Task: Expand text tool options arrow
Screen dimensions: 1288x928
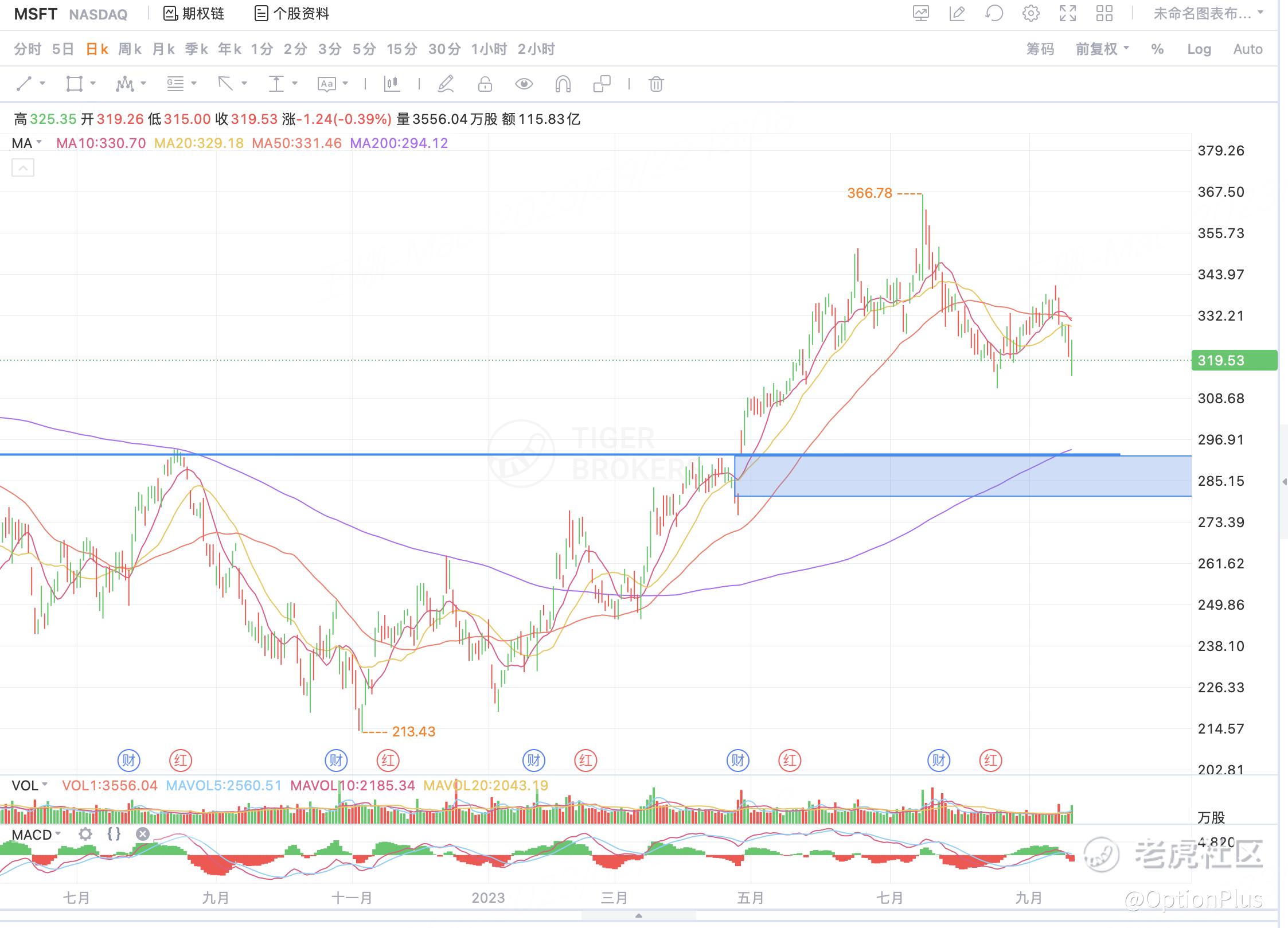Action: tap(345, 84)
